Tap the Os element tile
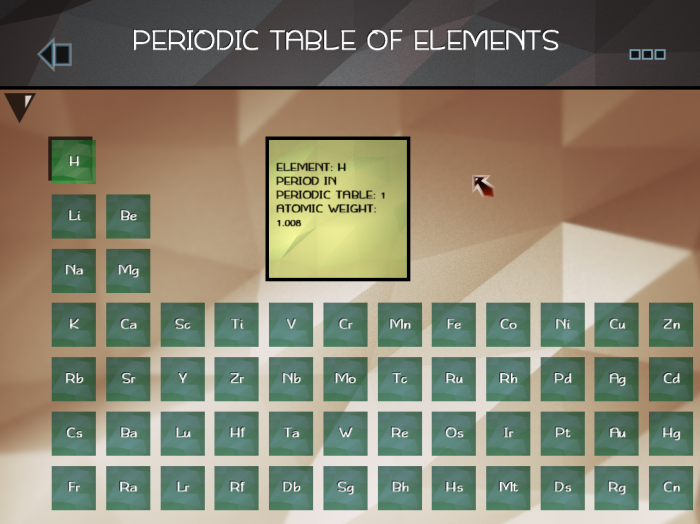The height and width of the screenshot is (524, 700). [454, 433]
